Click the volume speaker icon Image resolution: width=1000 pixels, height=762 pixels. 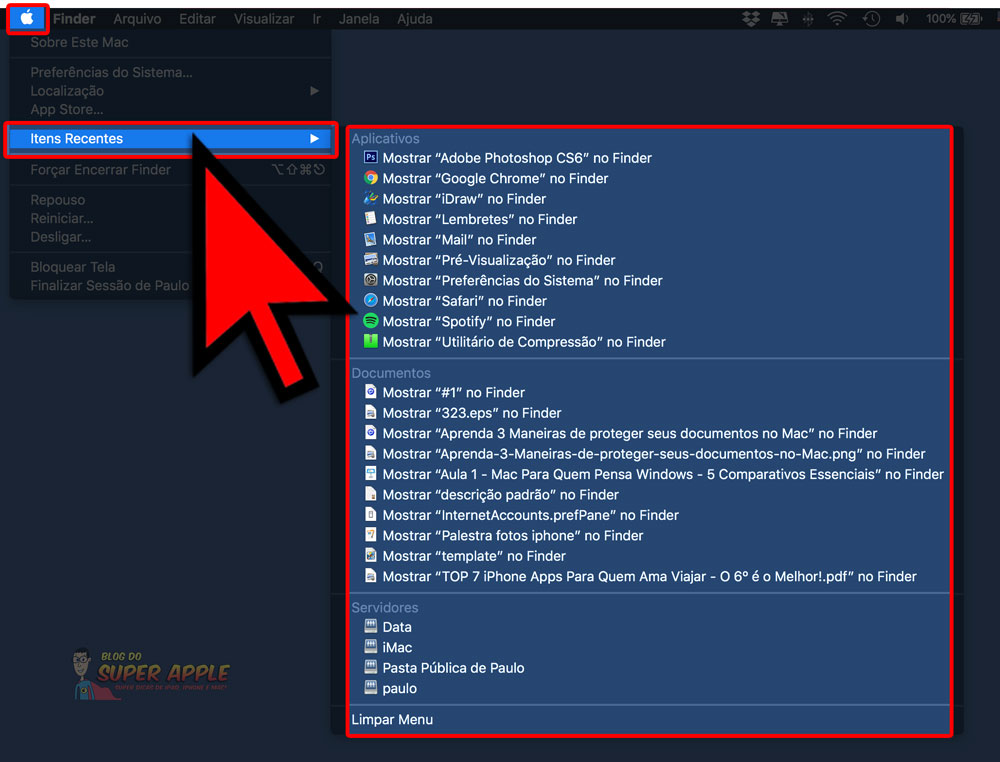[902, 19]
